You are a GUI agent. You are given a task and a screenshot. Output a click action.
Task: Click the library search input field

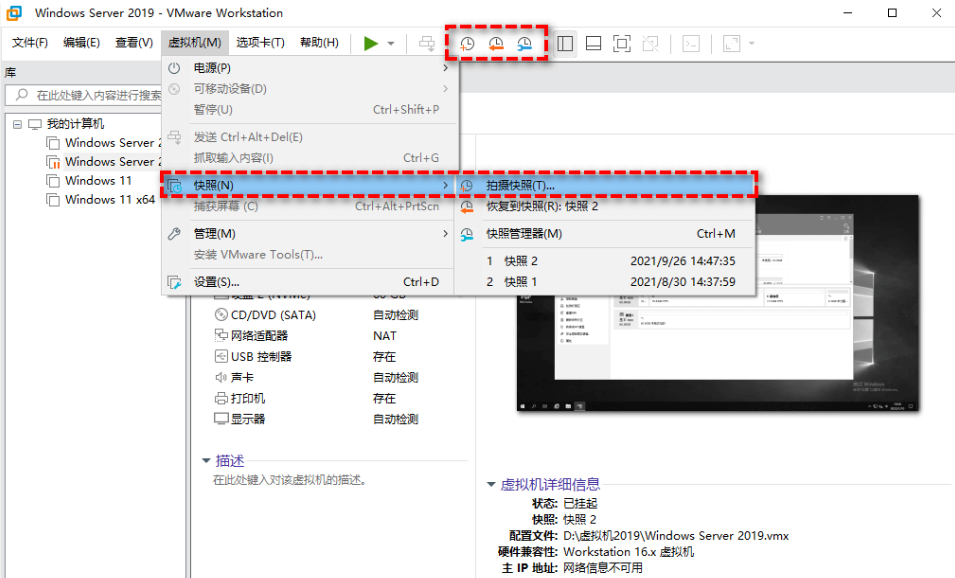(84, 95)
